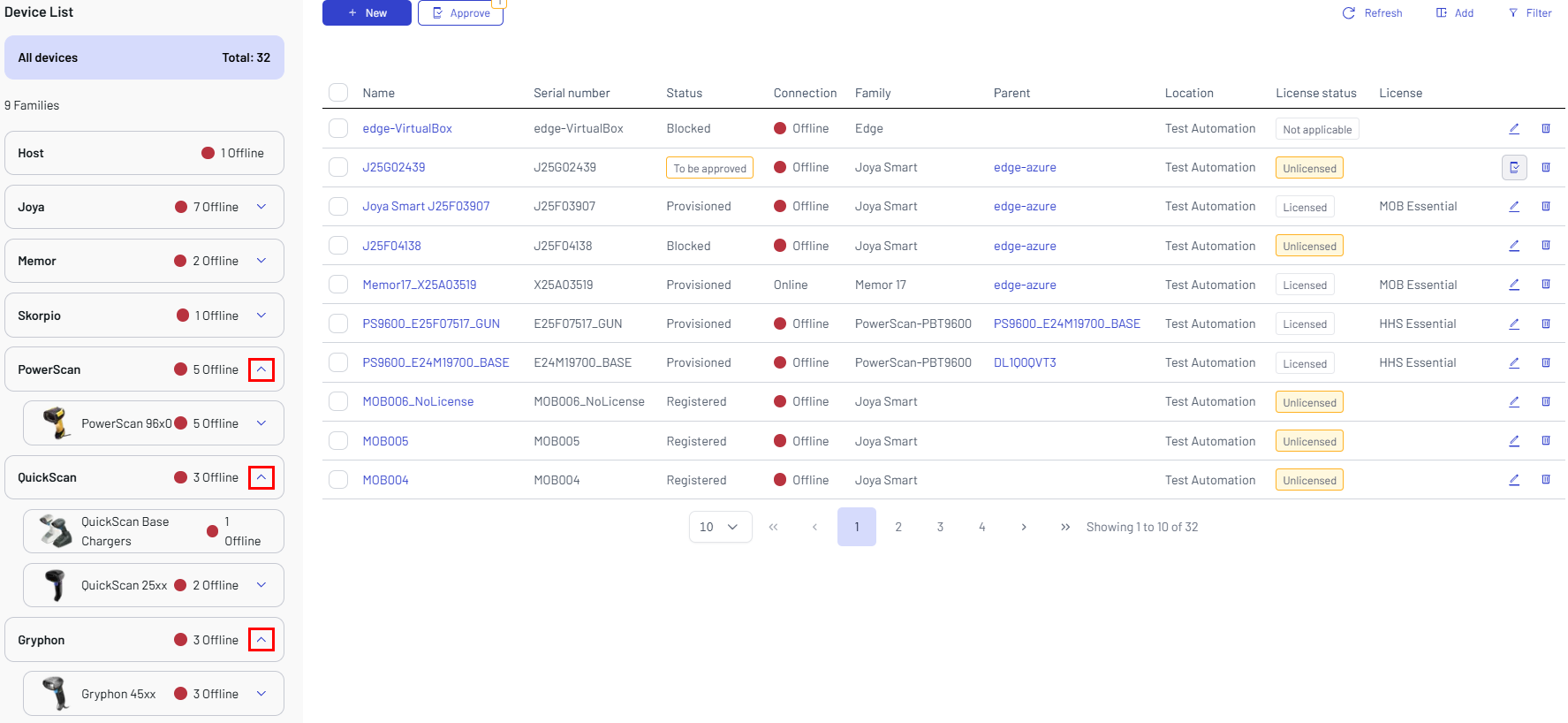Delete MOB006_NoLicense device

click(x=1546, y=401)
